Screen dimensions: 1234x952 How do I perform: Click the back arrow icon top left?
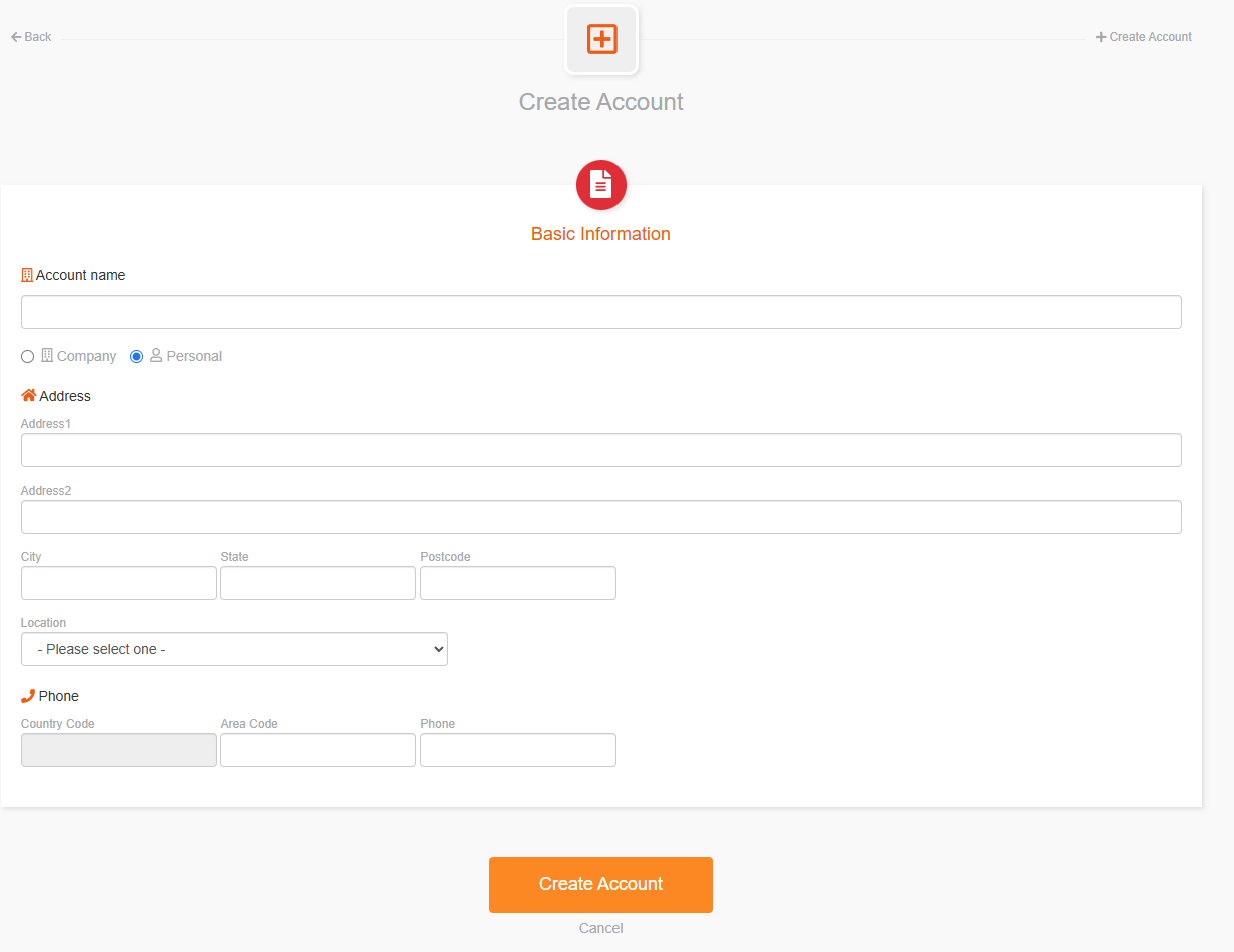(x=16, y=37)
